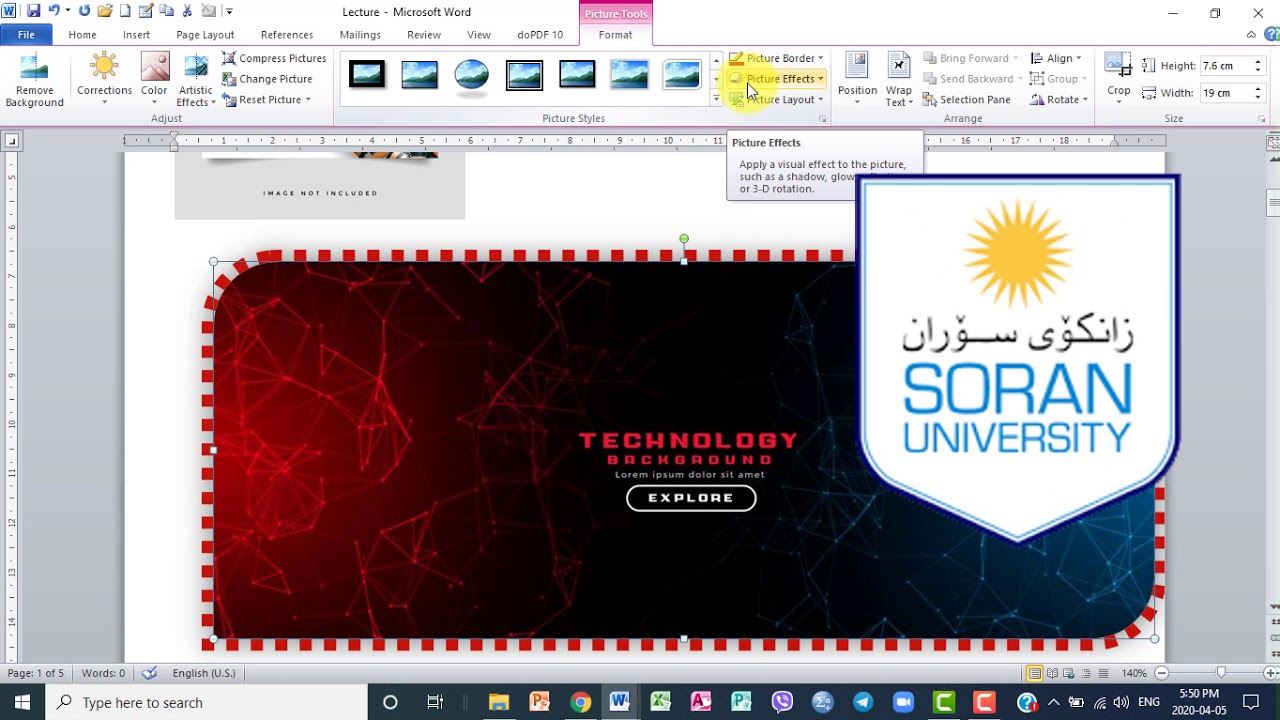Switch to Draft view in status bar
Image resolution: width=1280 pixels, height=720 pixels.
(x=1105, y=673)
